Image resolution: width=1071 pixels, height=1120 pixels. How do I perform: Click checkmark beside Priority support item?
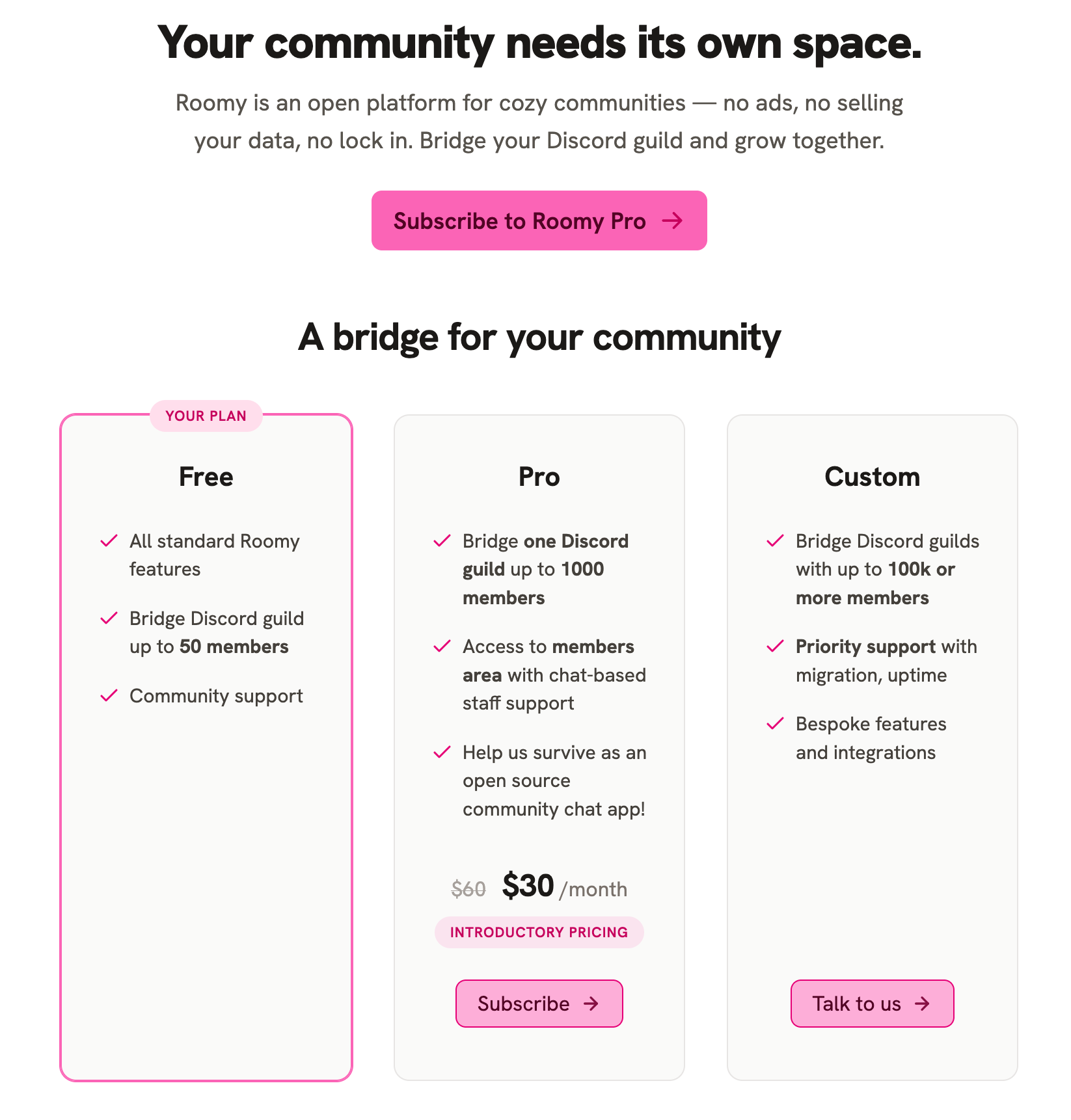coord(775,646)
